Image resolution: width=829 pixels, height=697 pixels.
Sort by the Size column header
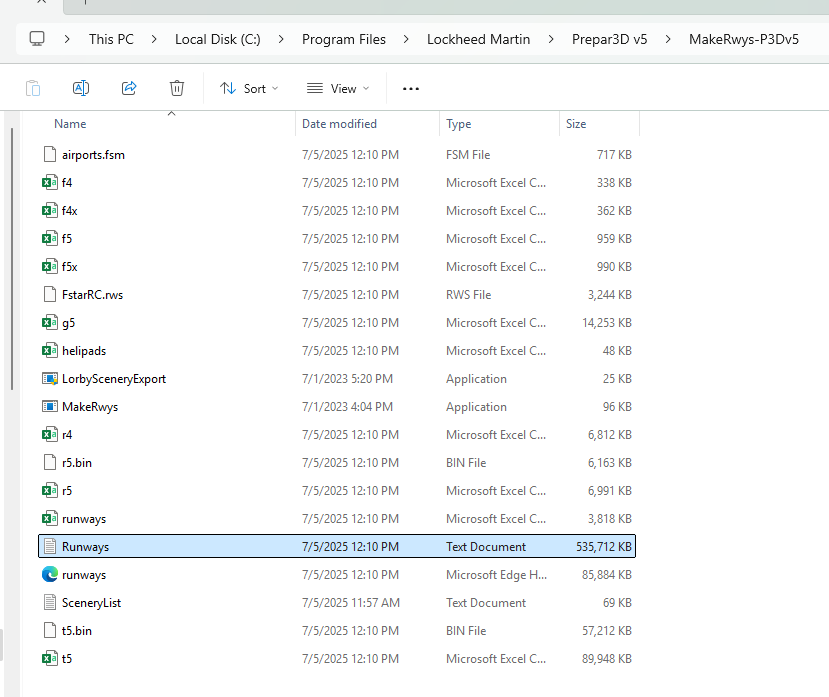[x=576, y=124]
